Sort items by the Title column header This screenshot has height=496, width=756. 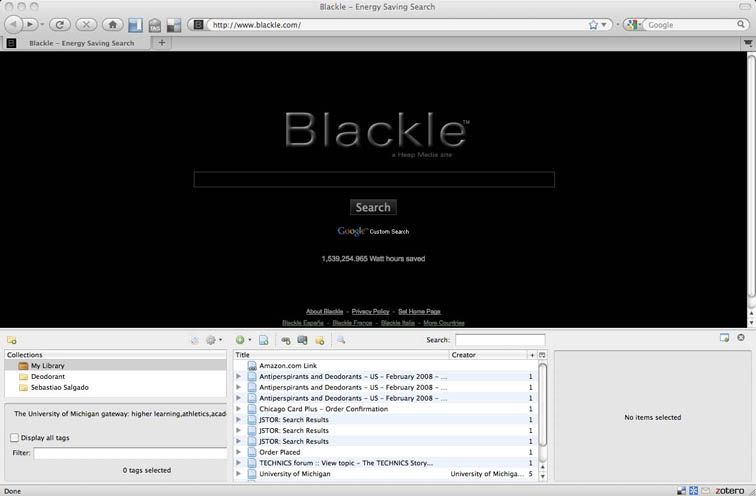341,355
